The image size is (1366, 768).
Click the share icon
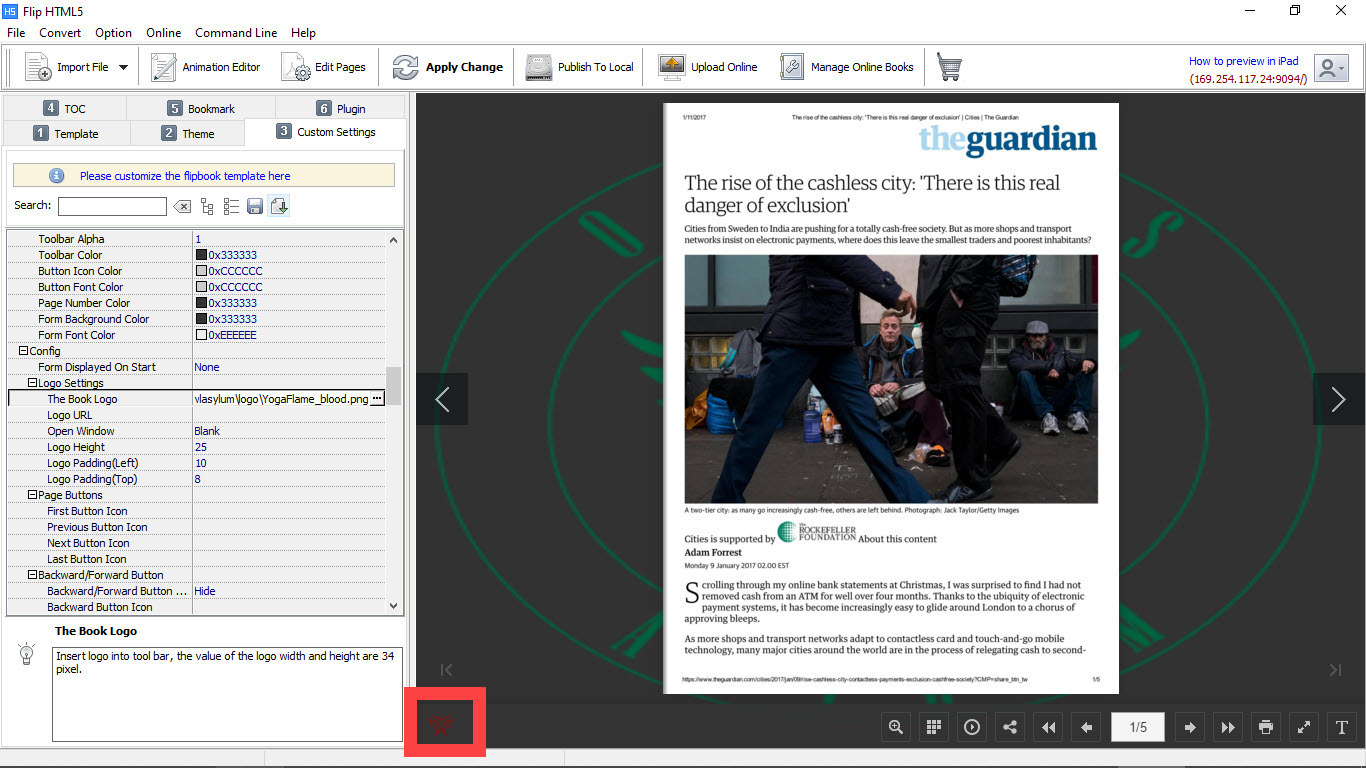pos(1010,727)
